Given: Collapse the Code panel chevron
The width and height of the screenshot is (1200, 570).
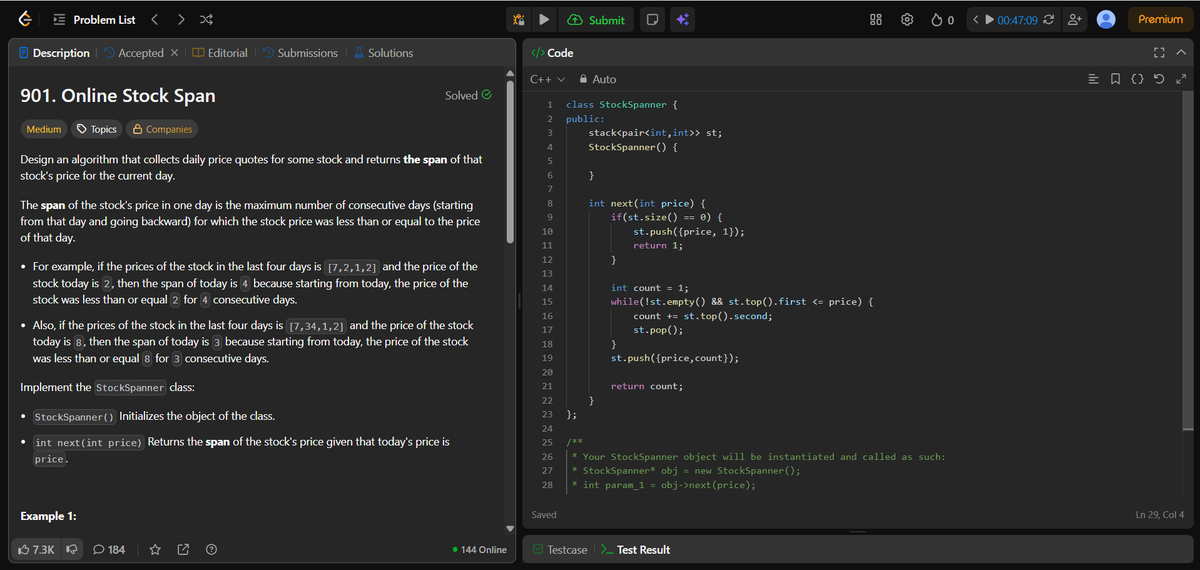Looking at the screenshot, I should [1180, 53].
